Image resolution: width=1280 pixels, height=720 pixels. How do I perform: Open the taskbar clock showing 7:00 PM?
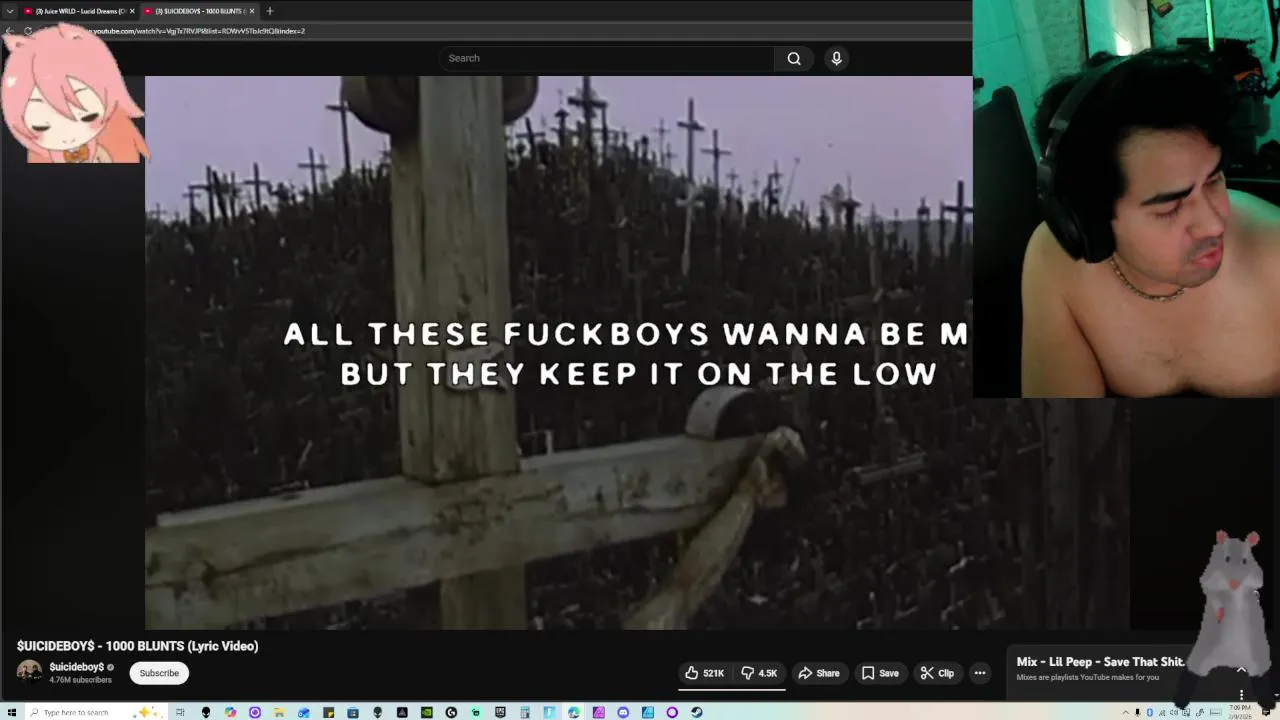point(1240,712)
